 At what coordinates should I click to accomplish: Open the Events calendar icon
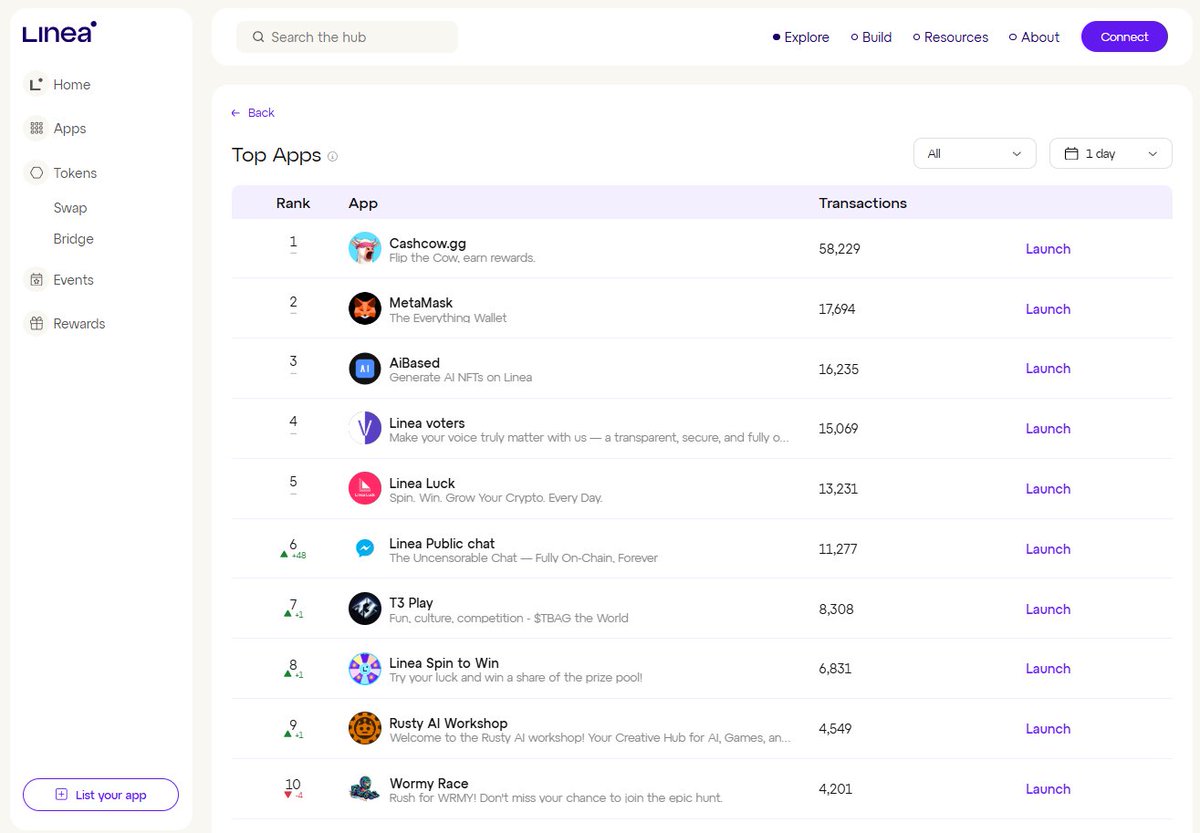point(37,279)
